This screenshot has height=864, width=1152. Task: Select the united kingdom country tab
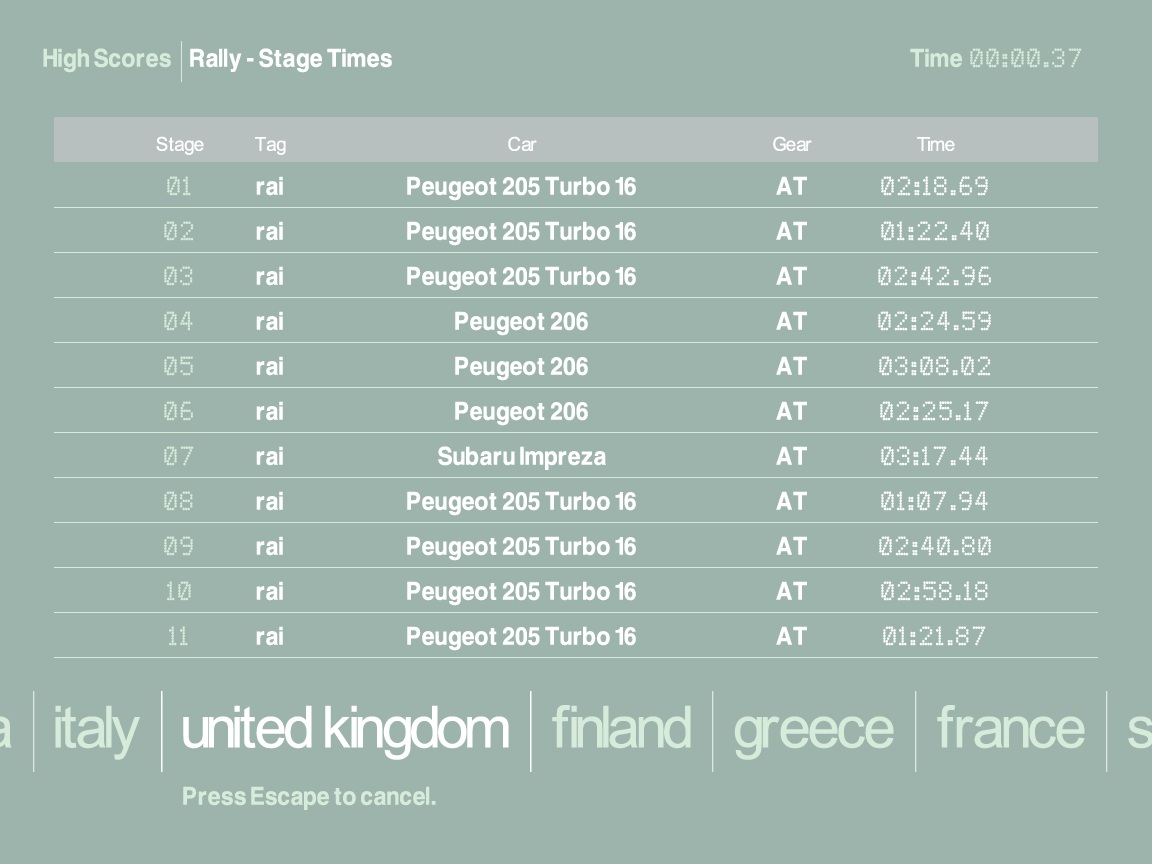pyautogui.click(x=345, y=728)
